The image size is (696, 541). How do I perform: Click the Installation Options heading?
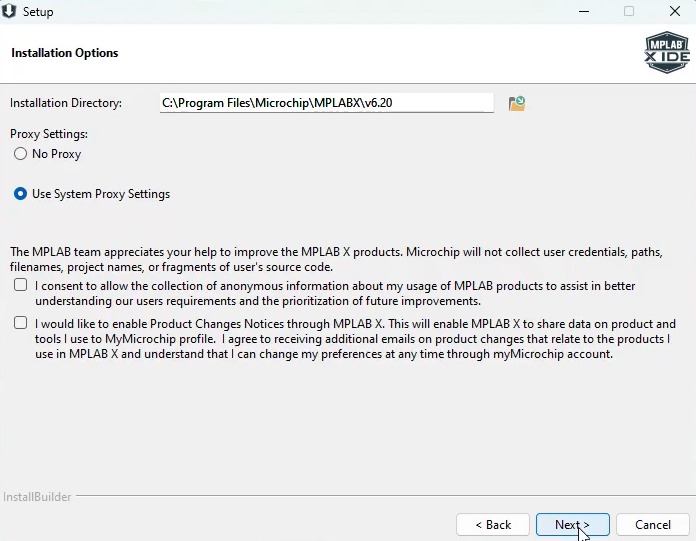[65, 53]
